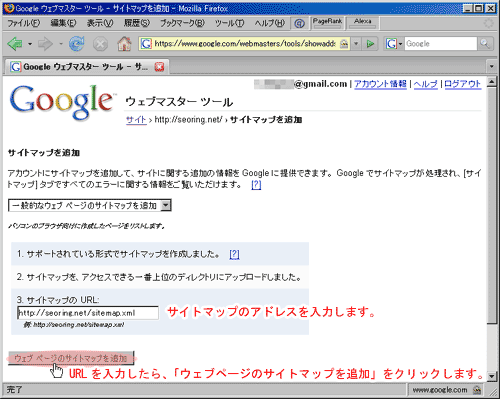Click the scrollbar down arrow
Screen dimensions: 500x399
tap(491, 376)
